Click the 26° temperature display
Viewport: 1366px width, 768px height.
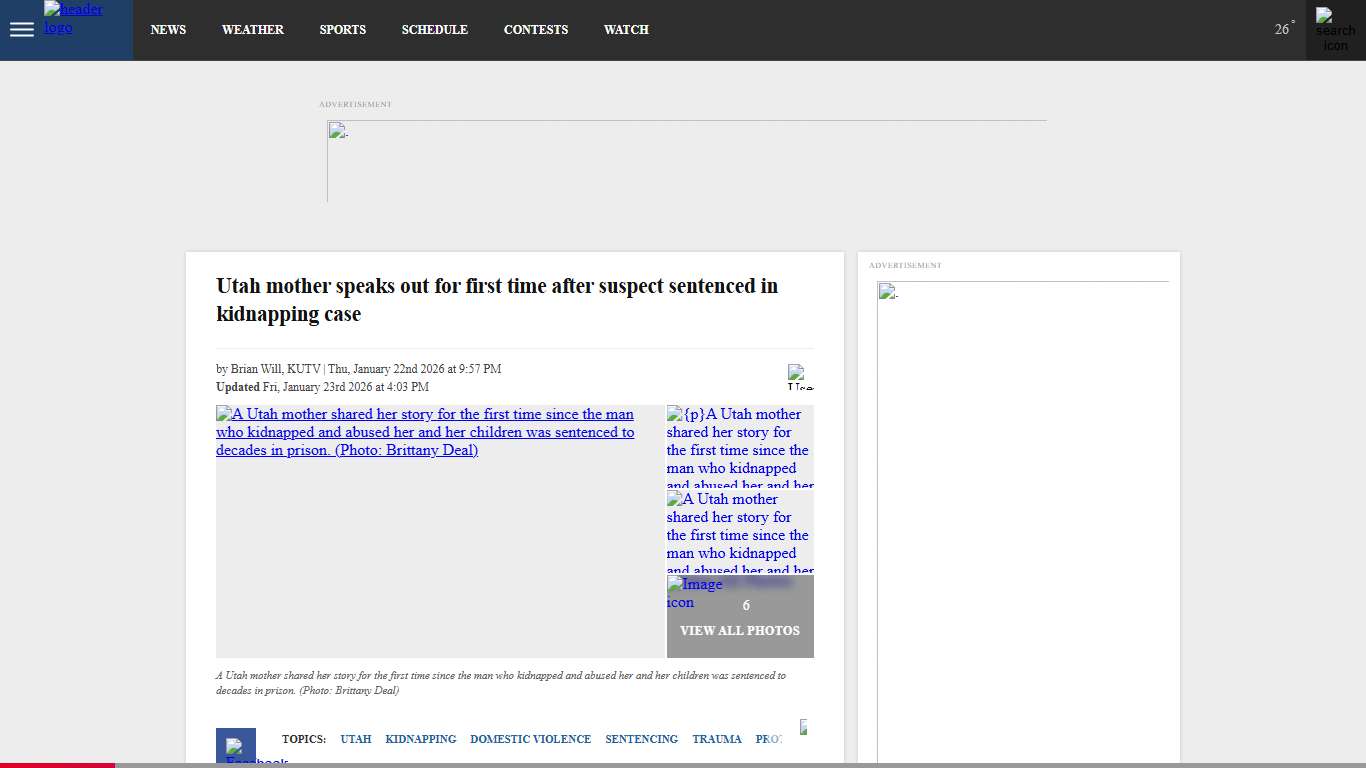[1283, 29]
